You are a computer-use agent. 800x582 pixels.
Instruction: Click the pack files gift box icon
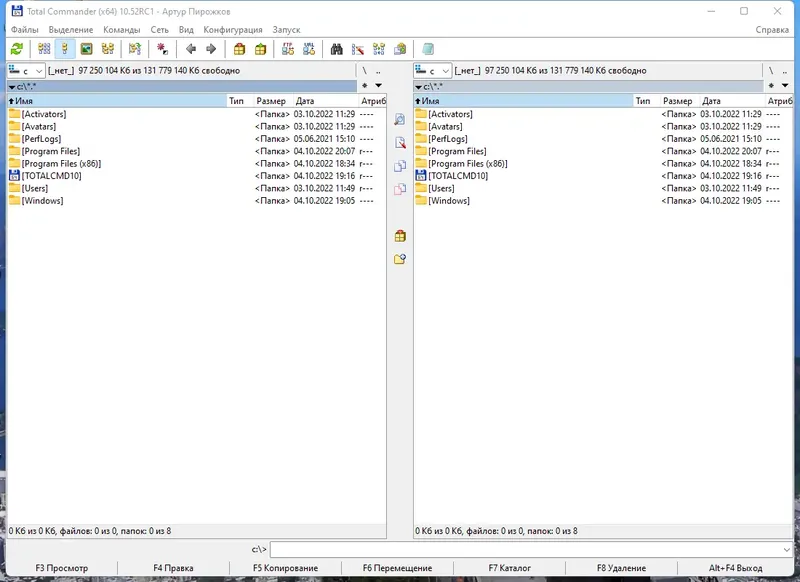click(239, 49)
